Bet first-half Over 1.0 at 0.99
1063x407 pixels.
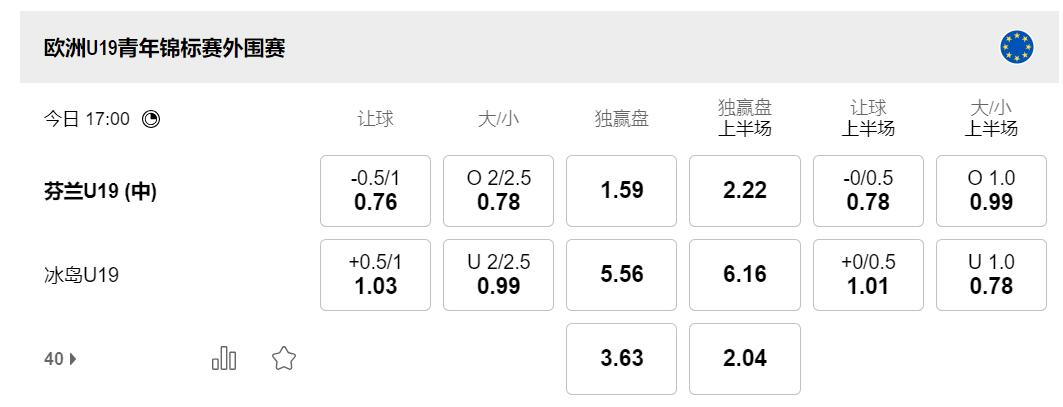[x=991, y=191]
